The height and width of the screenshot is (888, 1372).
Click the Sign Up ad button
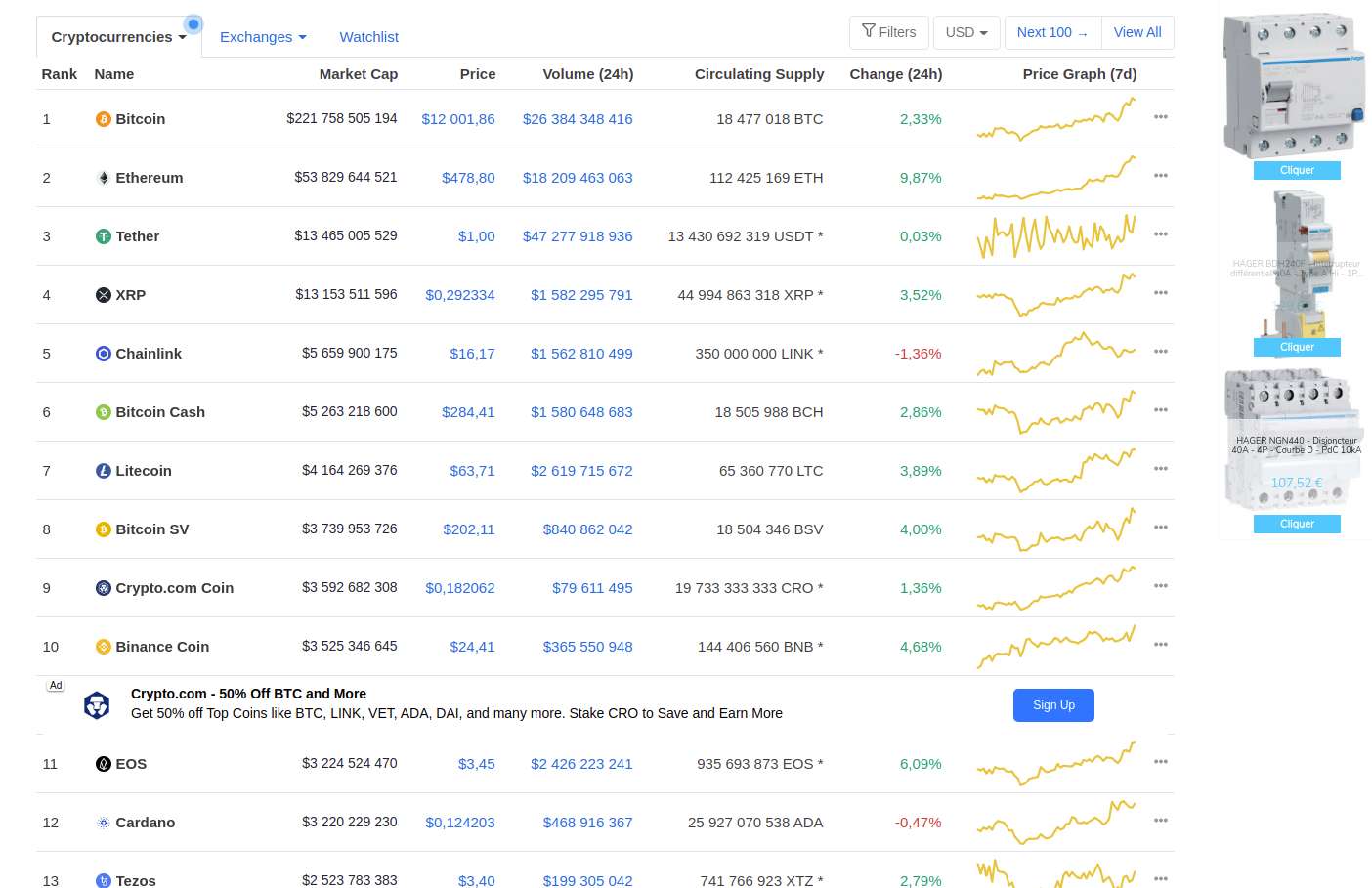point(1053,705)
